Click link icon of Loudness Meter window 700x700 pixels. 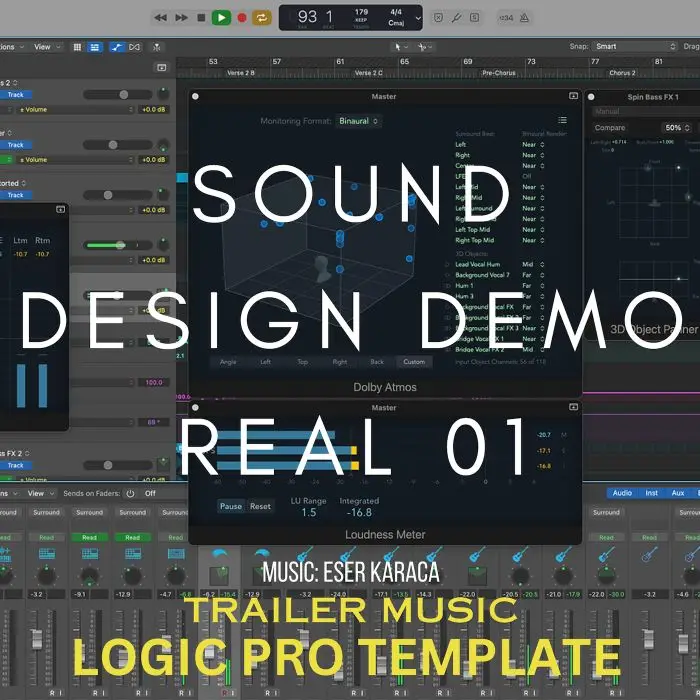click(573, 407)
